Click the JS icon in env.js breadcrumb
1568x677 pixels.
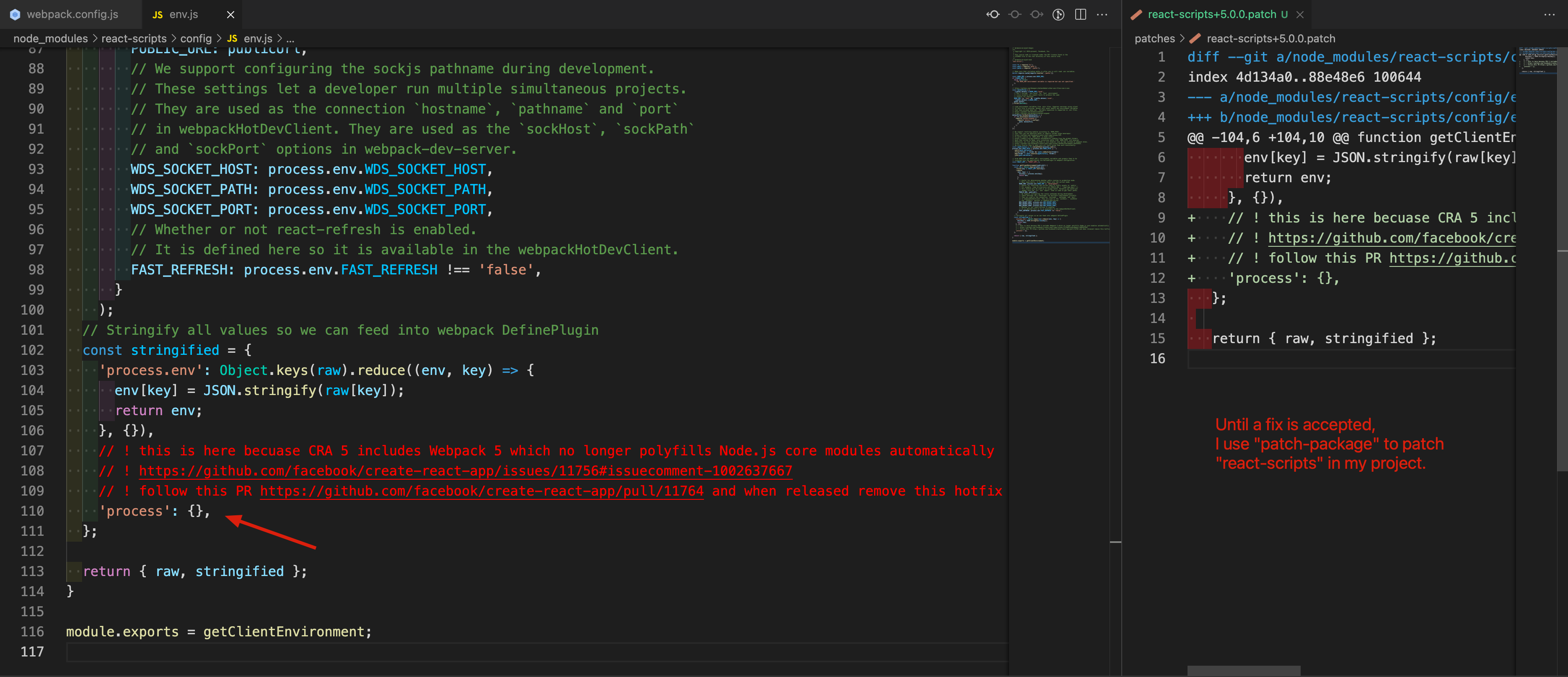(232, 39)
